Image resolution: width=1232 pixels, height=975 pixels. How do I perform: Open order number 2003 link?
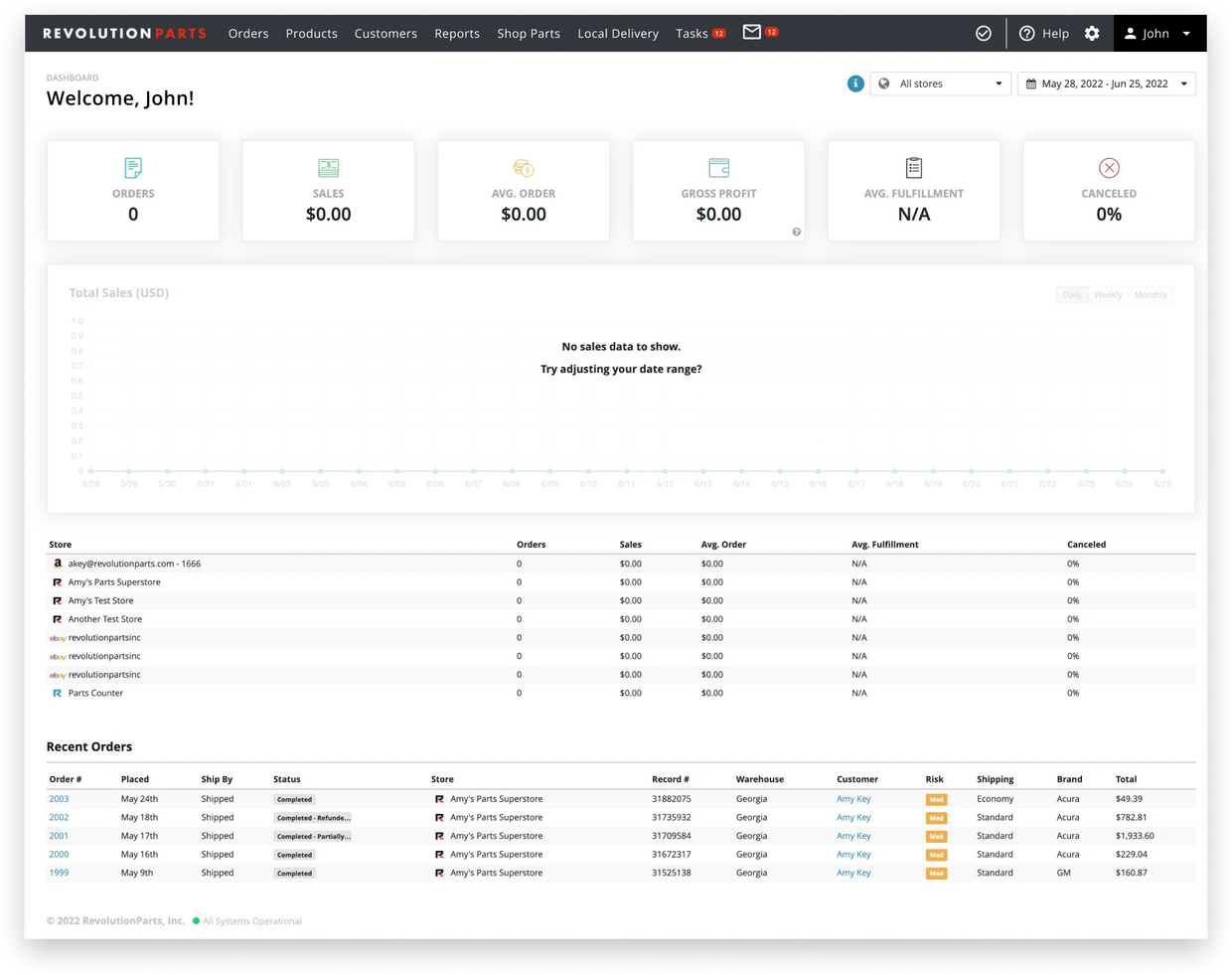click(59, 799)
